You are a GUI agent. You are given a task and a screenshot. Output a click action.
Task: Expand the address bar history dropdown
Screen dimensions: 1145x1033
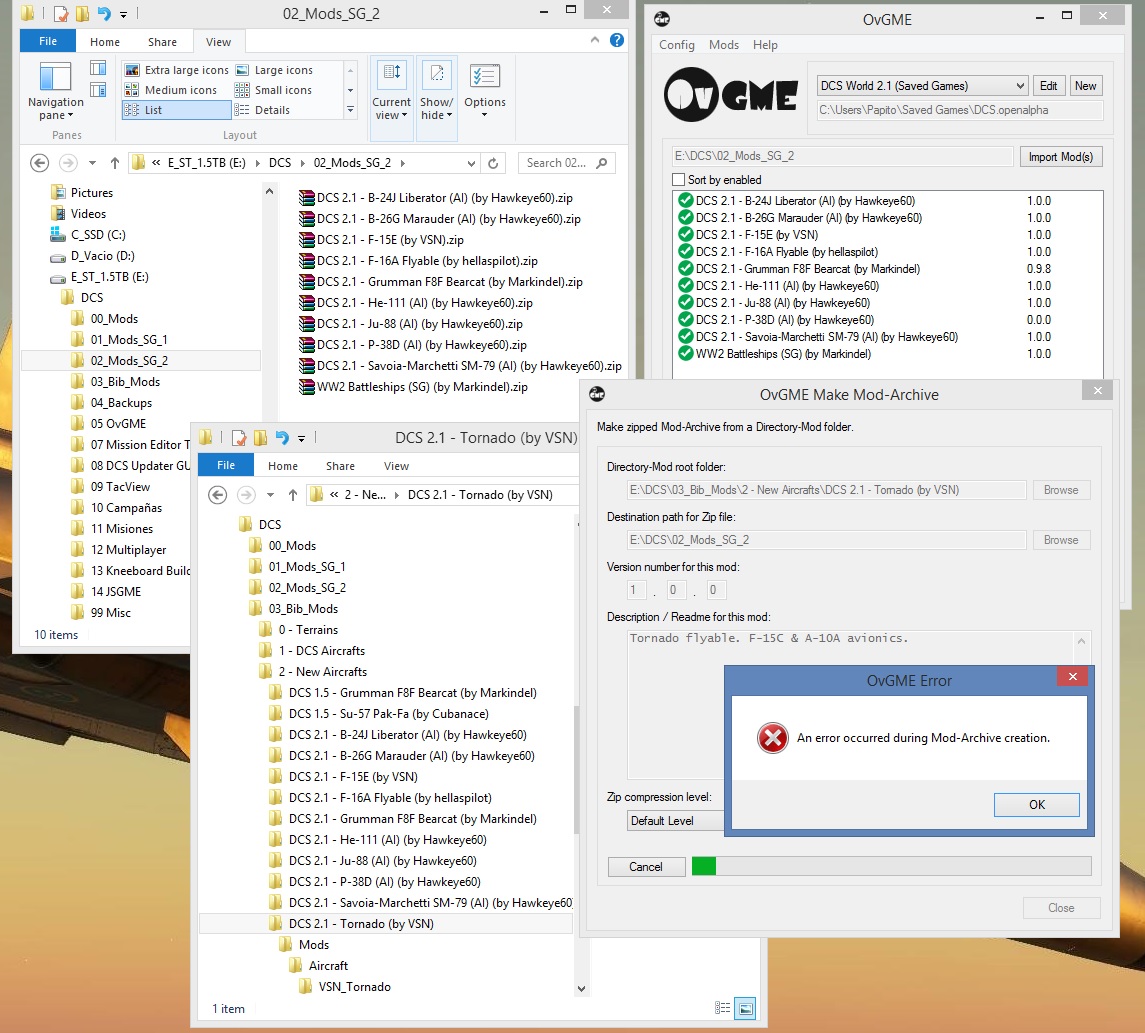(471, 163)
